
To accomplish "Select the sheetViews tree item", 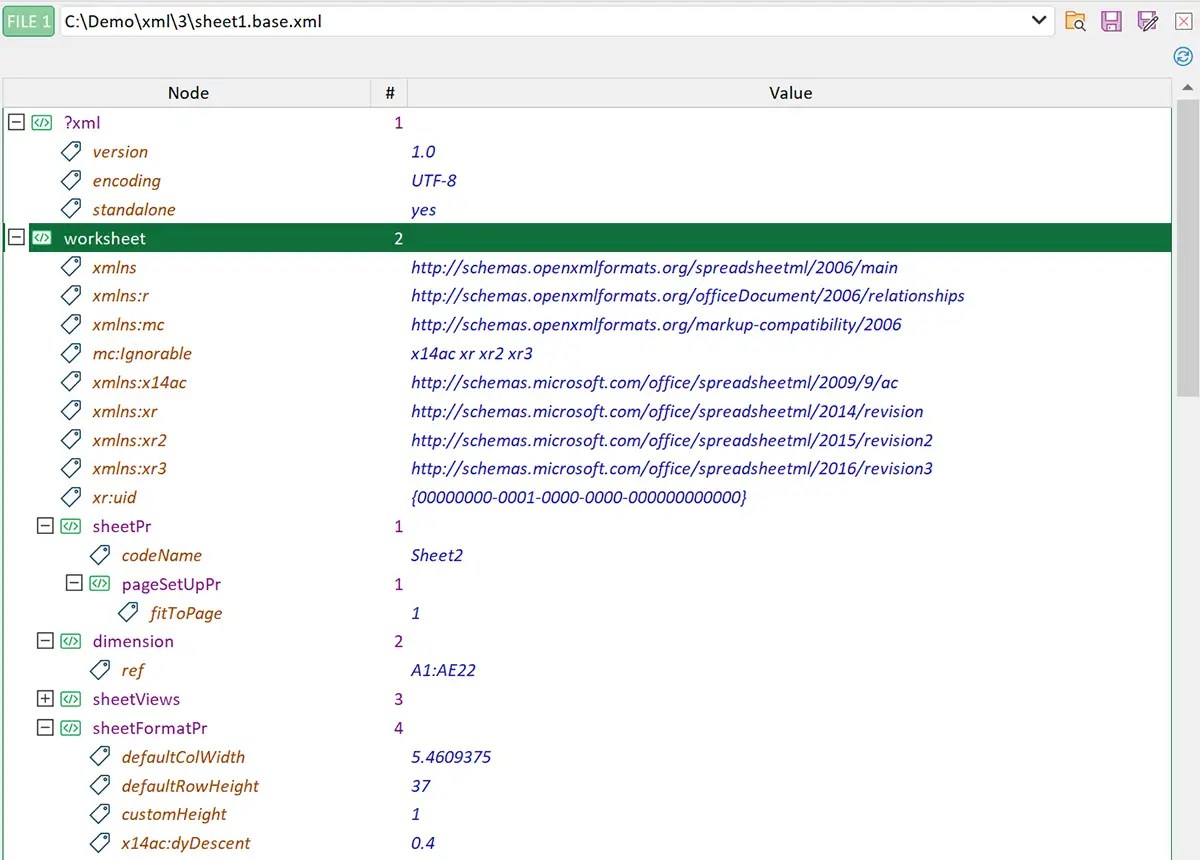I will coord(136,699).
